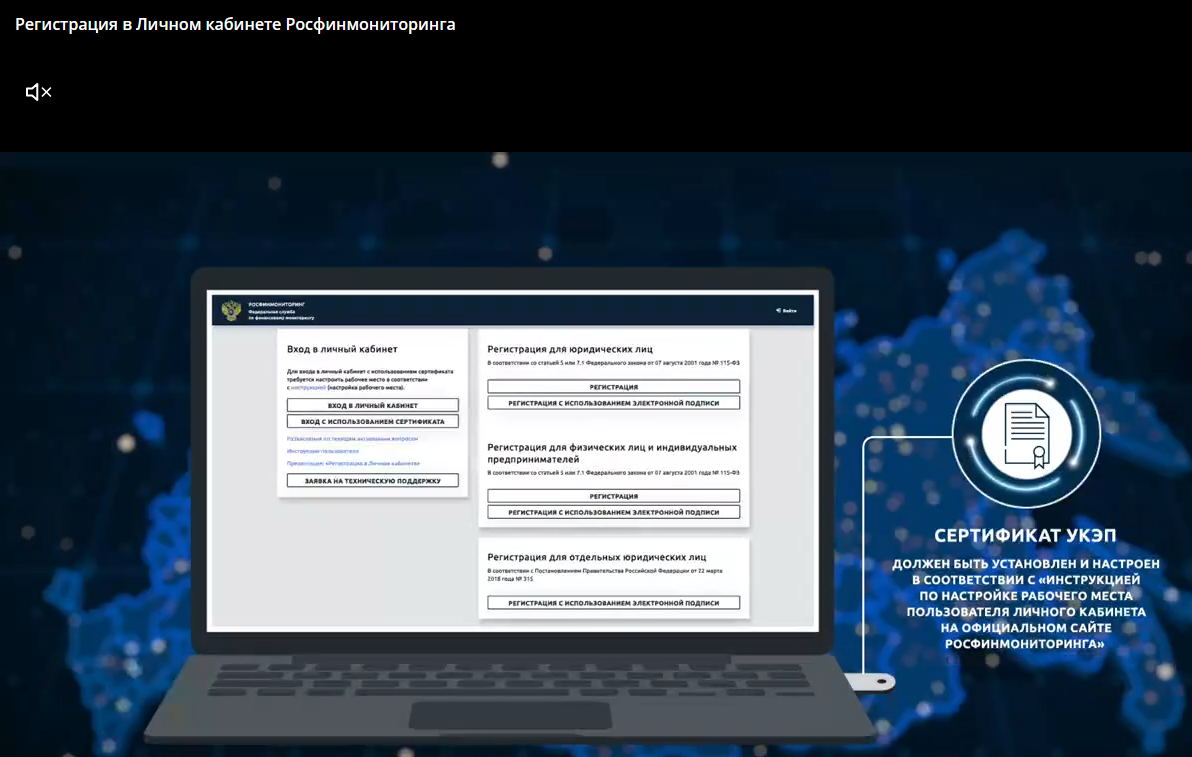
Task: Click 'РЕГИСТРАЦИЯ' under 'Регистрация для юридических лиц'
Action: coord(613,387)
